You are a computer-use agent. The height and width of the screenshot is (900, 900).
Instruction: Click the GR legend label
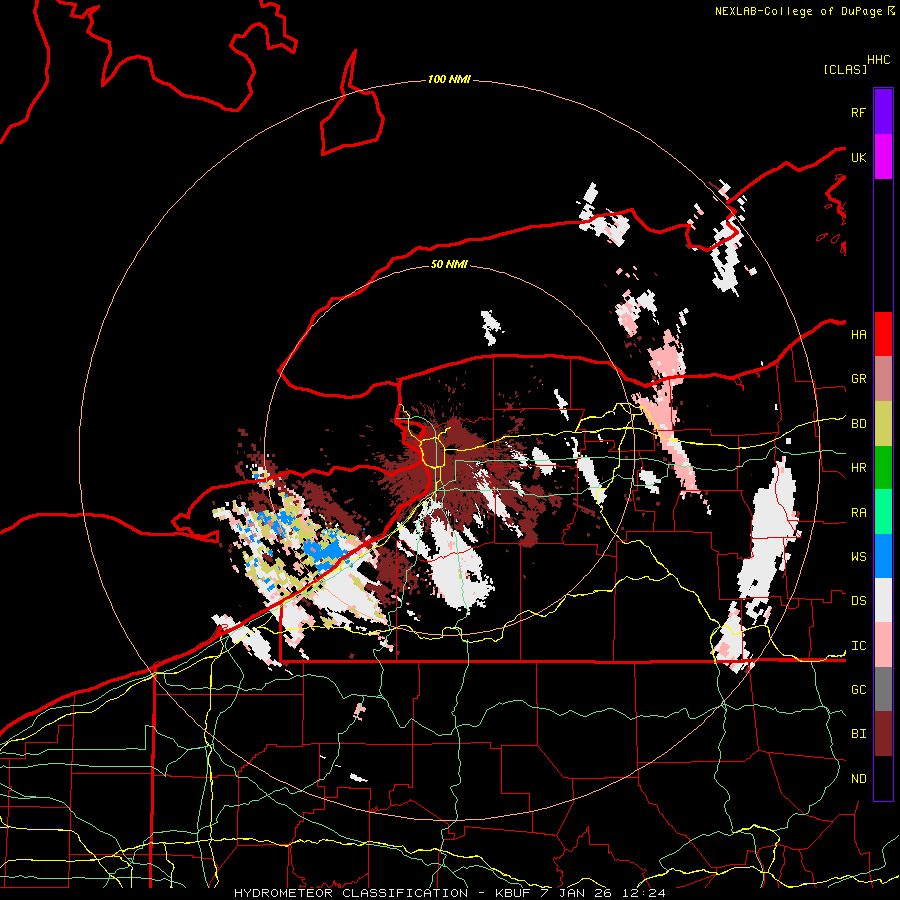pos(858,379)
